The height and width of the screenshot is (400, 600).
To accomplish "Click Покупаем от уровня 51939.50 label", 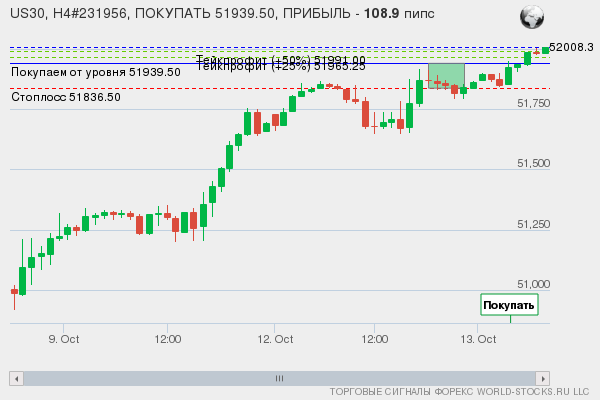I will click(x=96, y=72).
